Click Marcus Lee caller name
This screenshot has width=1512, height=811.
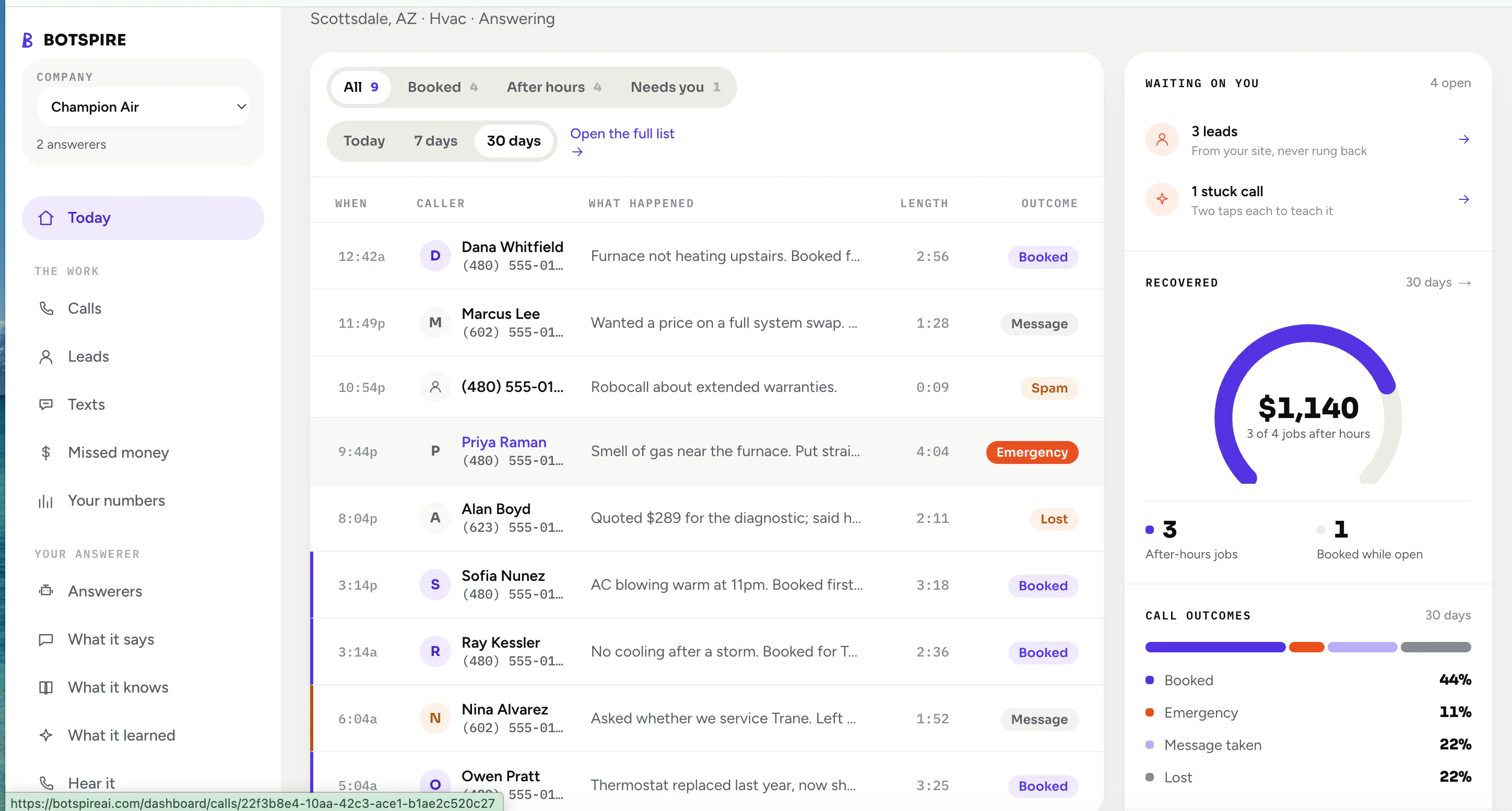(x=501, y=313)
